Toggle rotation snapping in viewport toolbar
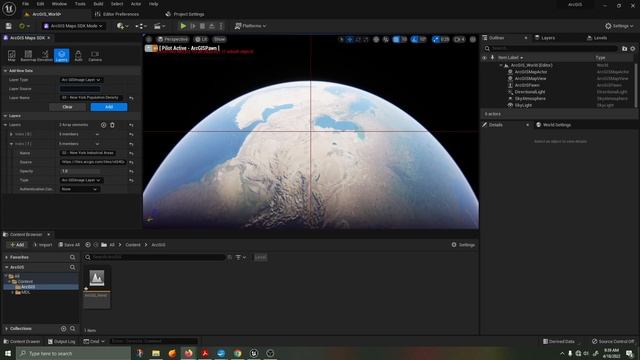The image size is (640, 360). coord(415,39)
